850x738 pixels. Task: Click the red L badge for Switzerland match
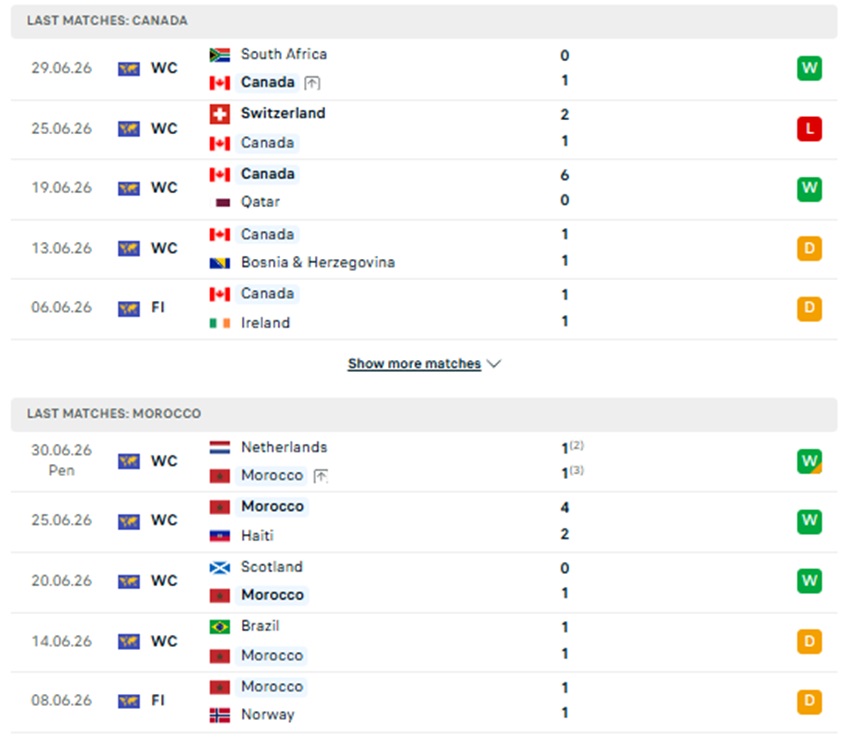pyautogui.click(x=809, y=129)
